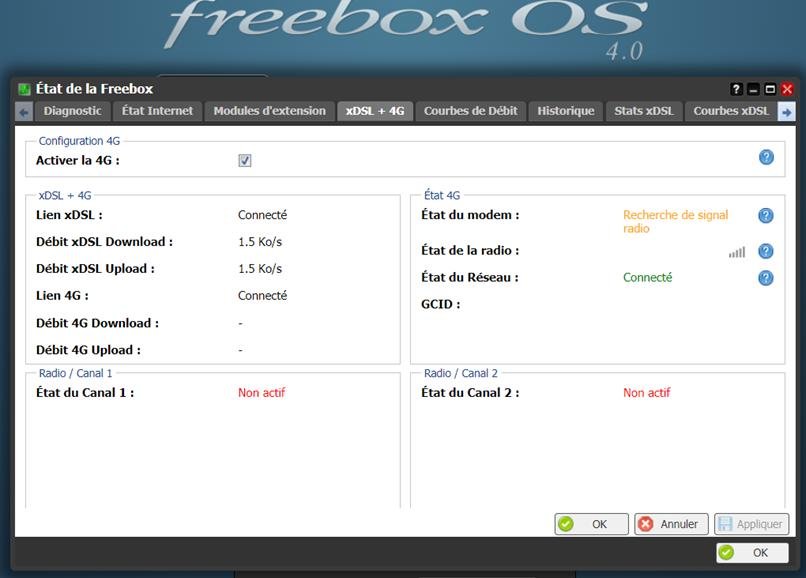Viewport: 806px width, 578px height.
Task: Click the green Freebox icon in title bar
Action: click(x=25, y=89)
